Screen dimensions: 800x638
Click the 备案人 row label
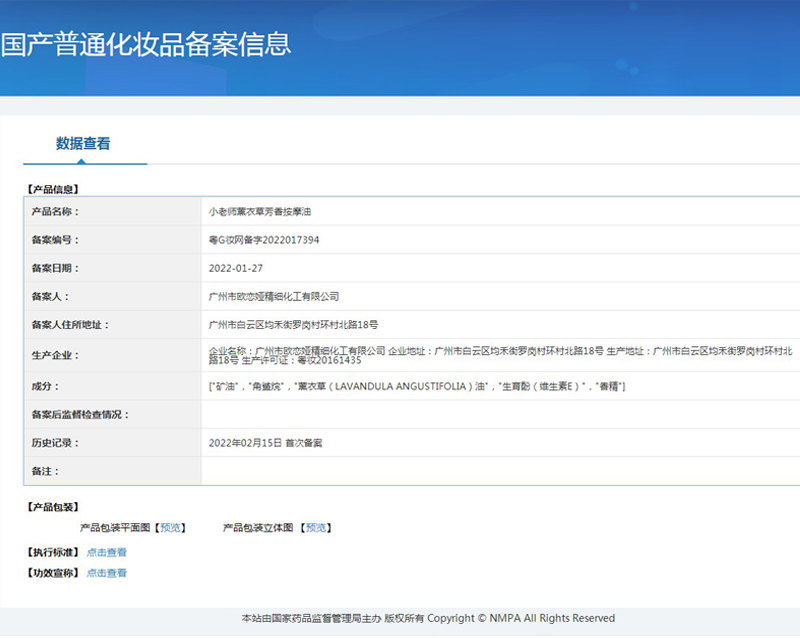tap(50, 297)
